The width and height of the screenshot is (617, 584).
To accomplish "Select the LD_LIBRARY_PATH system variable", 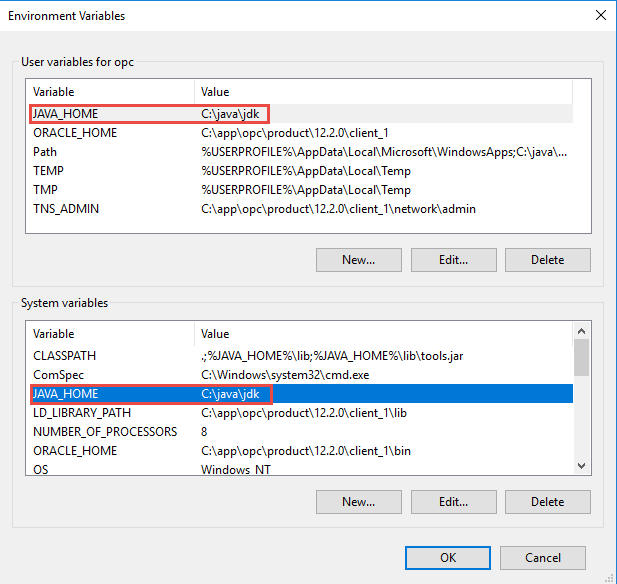I will tap(82, 413).
